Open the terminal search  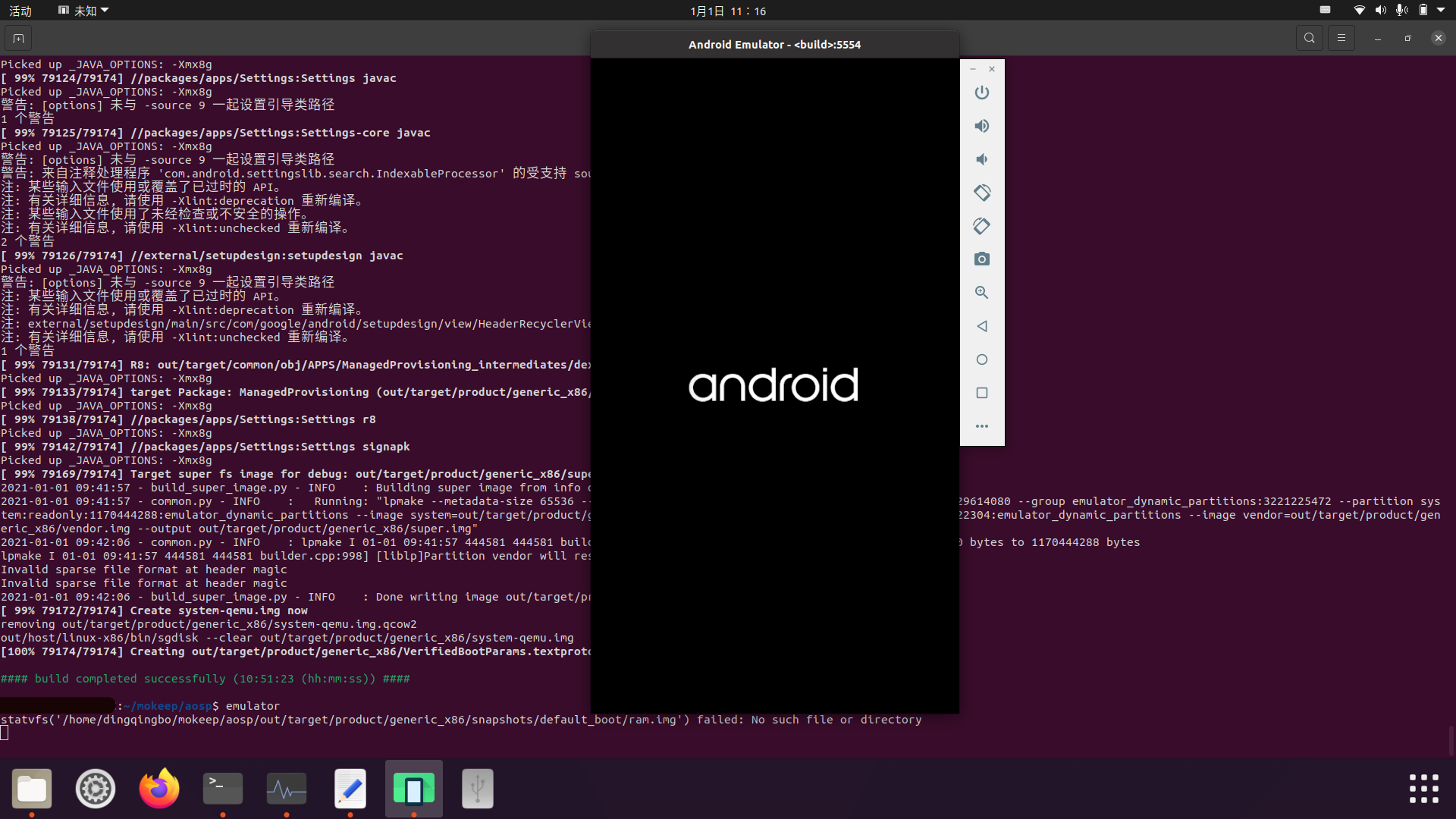click(1309, 38)
